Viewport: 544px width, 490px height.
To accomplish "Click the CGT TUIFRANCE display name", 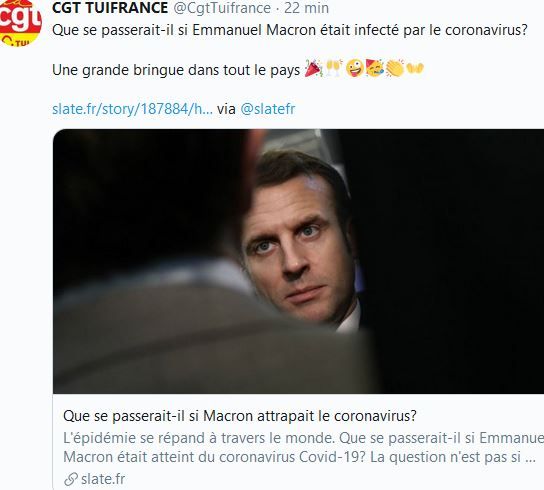I will (x=110, y=8).
